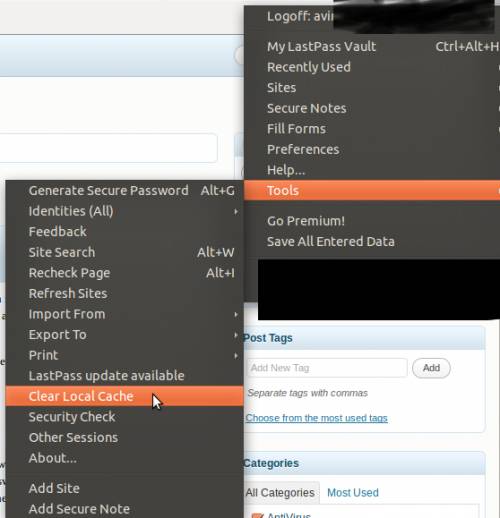Open the Identities (All) submenu

[x=124, y=211]
